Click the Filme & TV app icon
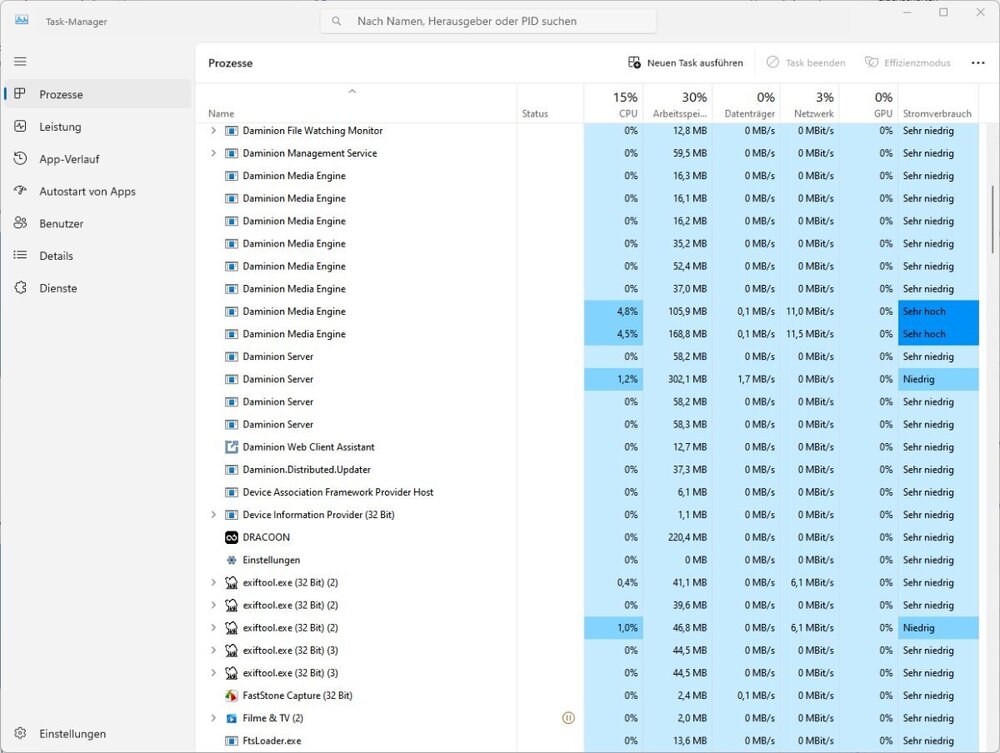Image resolution: width=1000 pixels, height=753 pixels. click(231, 718)
